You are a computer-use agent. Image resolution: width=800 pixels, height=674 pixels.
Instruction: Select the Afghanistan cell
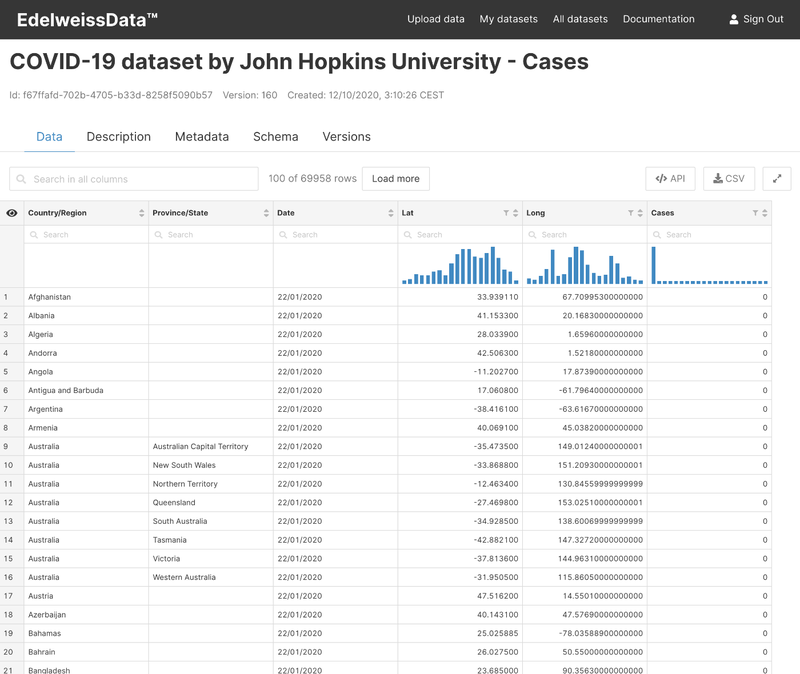86,297
